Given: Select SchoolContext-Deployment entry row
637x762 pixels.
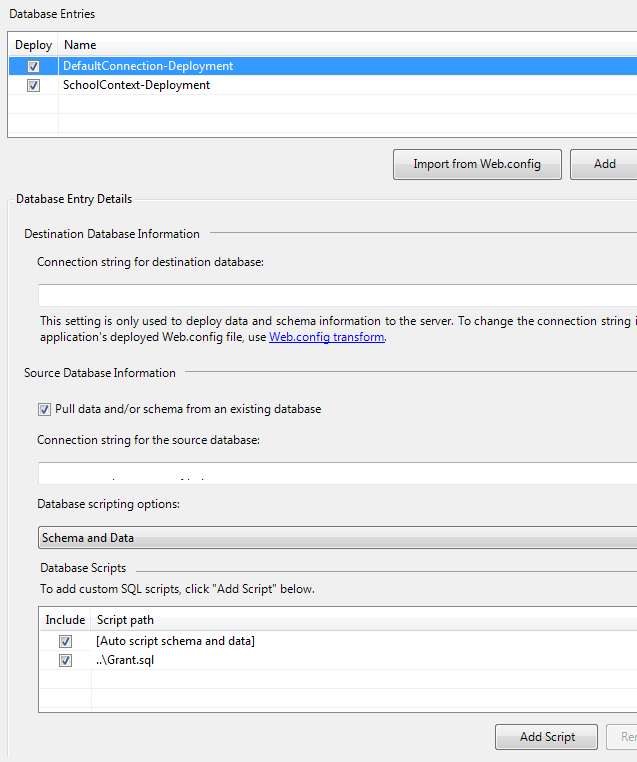Looking at the screenshot, I should pos(136,86).
